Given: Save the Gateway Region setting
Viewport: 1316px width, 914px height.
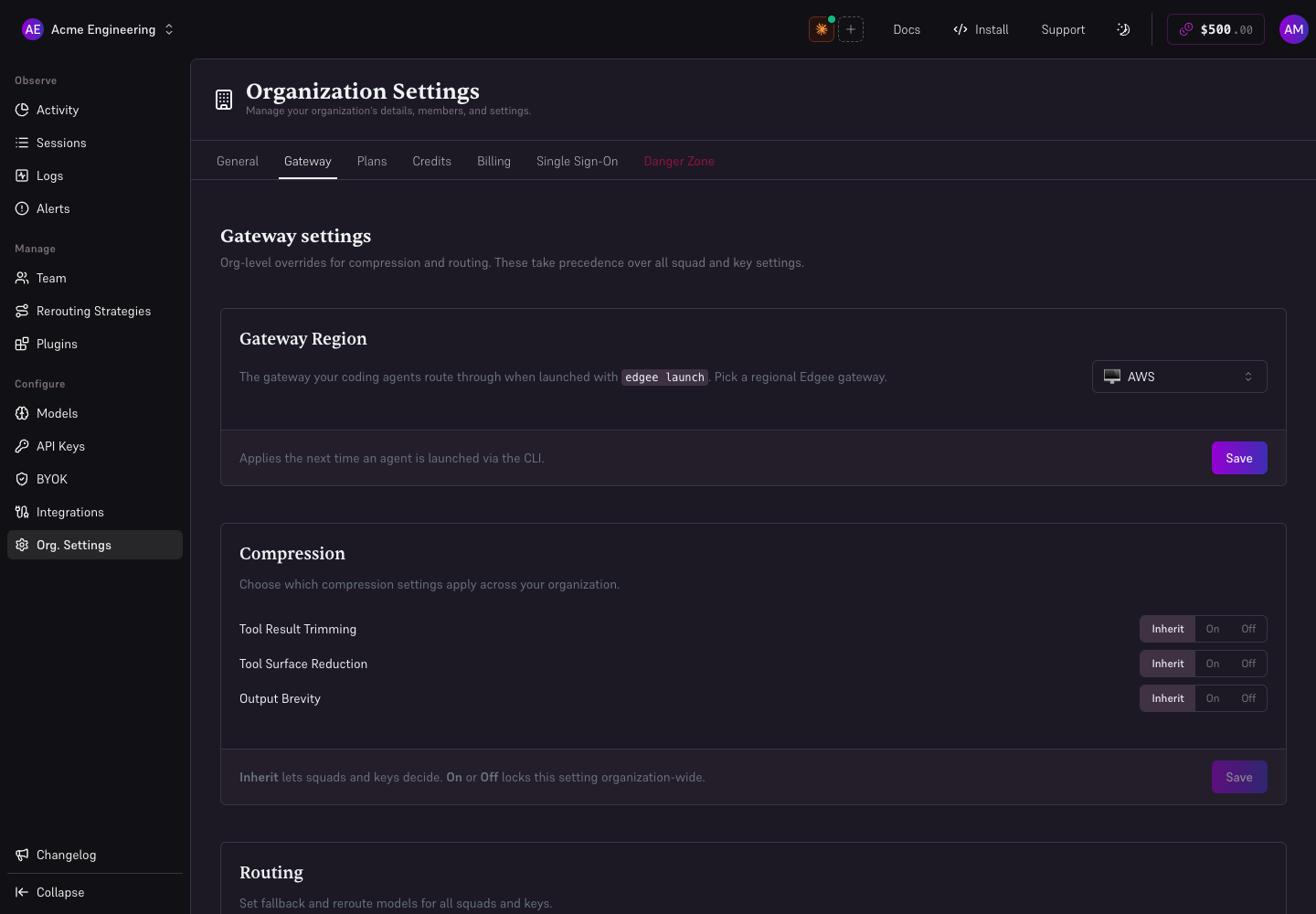Looking at the screenshot, I should 1239,458.
